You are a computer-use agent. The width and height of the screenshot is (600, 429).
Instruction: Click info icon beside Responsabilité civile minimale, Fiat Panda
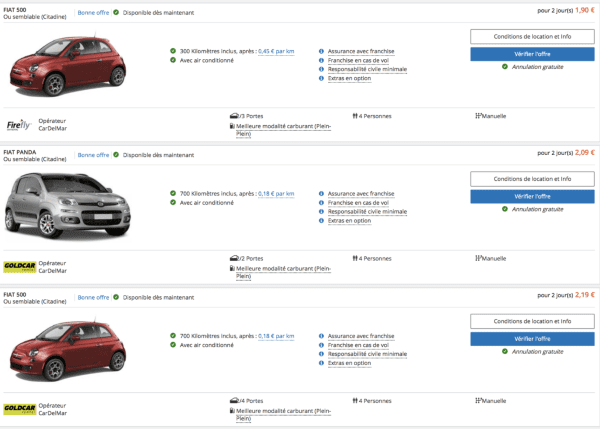(321, 212)
